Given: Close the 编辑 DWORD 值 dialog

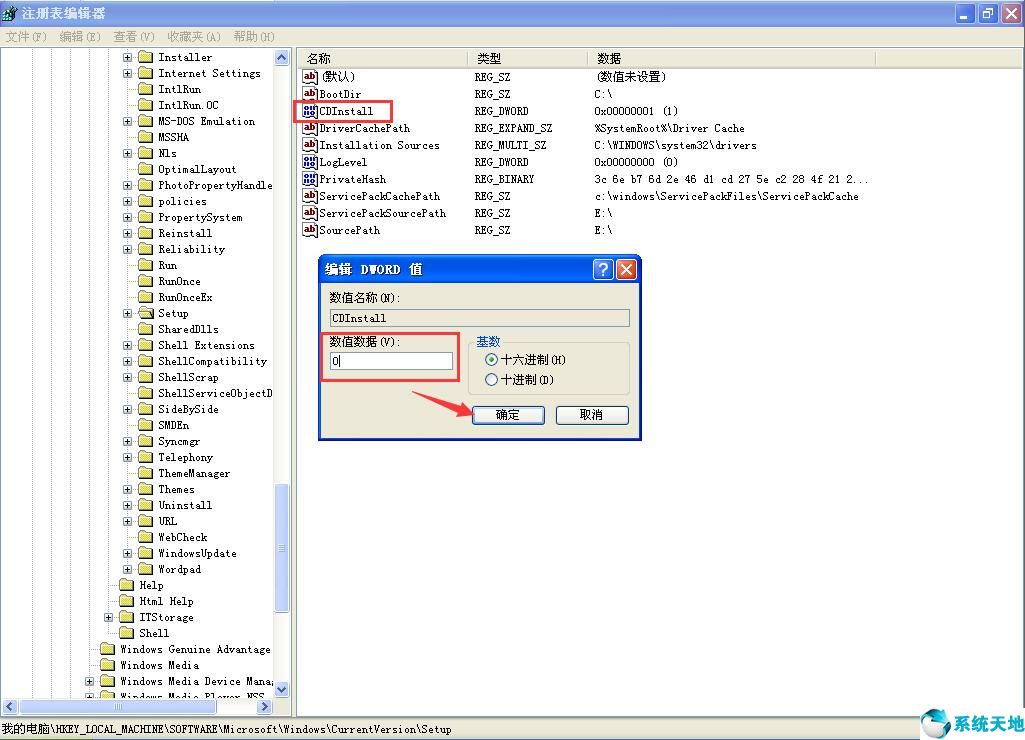Looking at the screenshot, I should (x=626, y=269).
